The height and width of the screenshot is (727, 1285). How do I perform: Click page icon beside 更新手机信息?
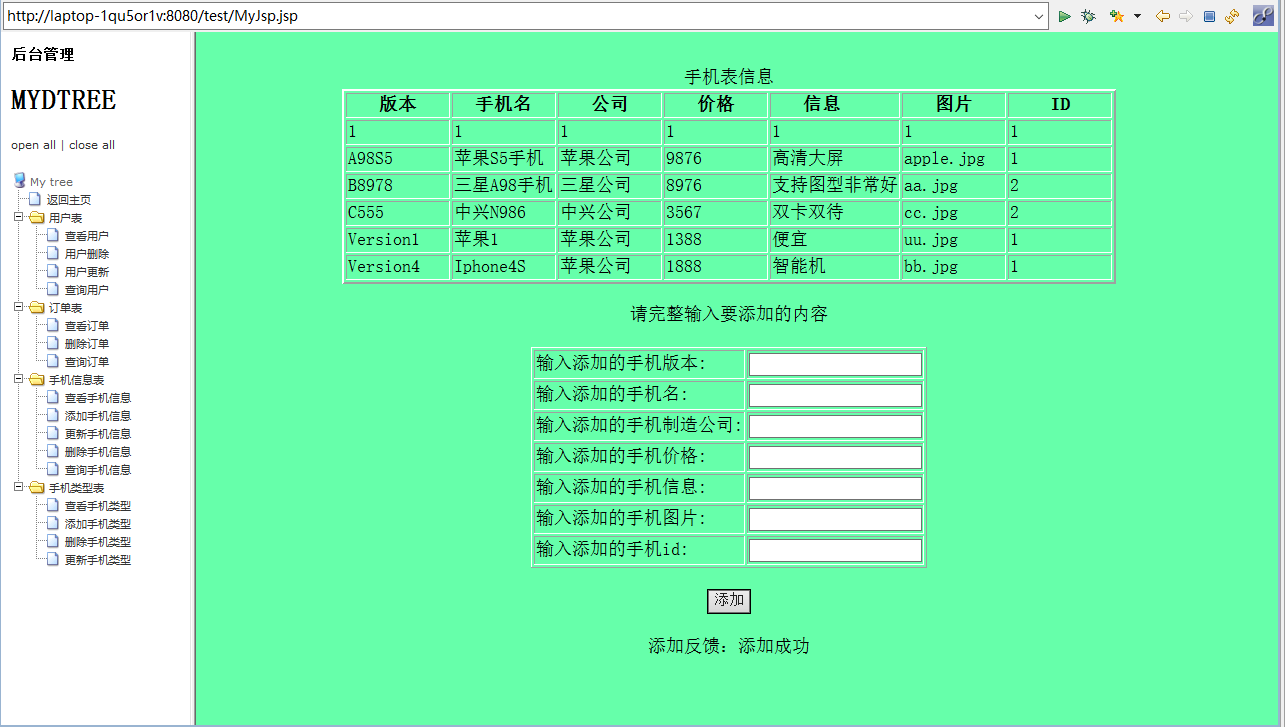[53, 433]
